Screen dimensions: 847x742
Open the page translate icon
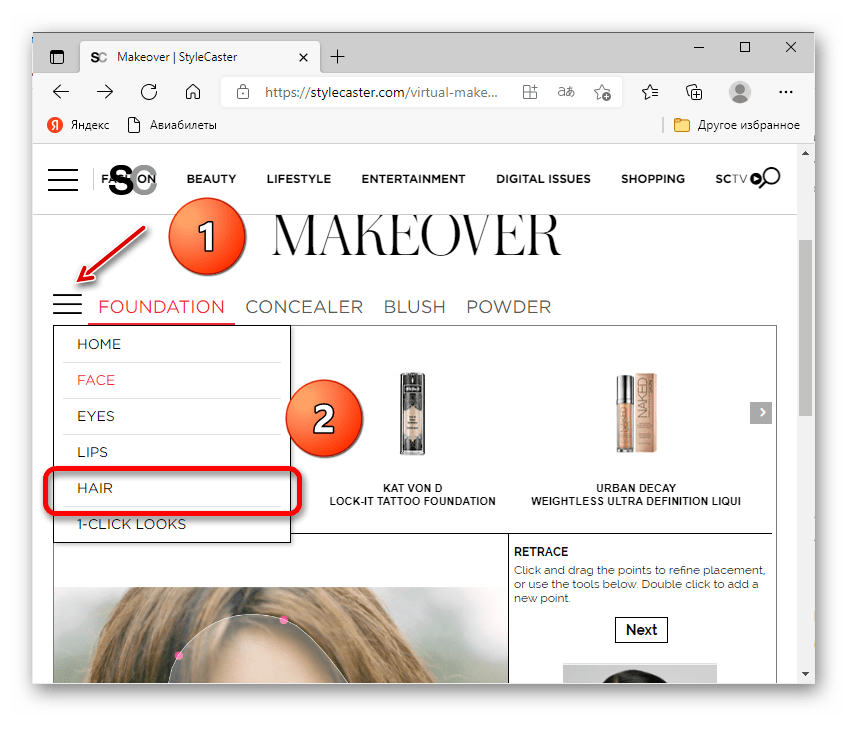click(x=566, y=92)
